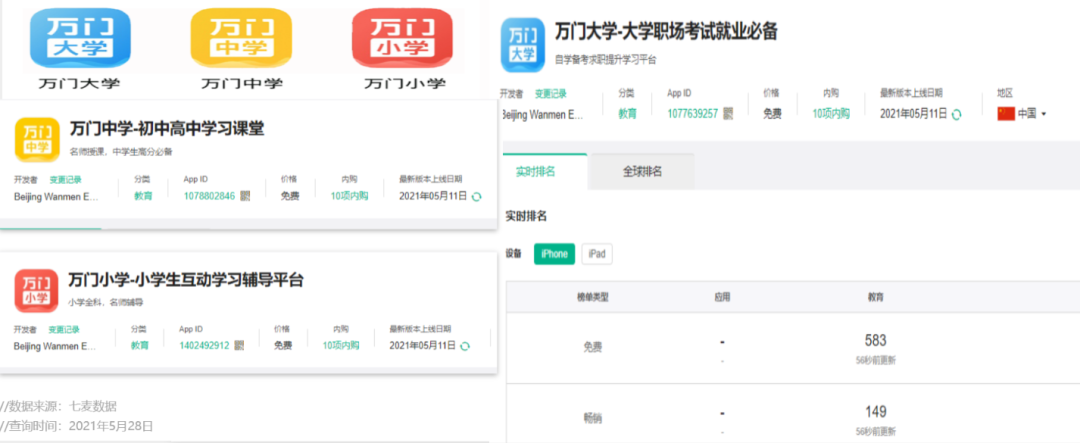Click refresh icon next to 万门小学 release date

point(464,346)
